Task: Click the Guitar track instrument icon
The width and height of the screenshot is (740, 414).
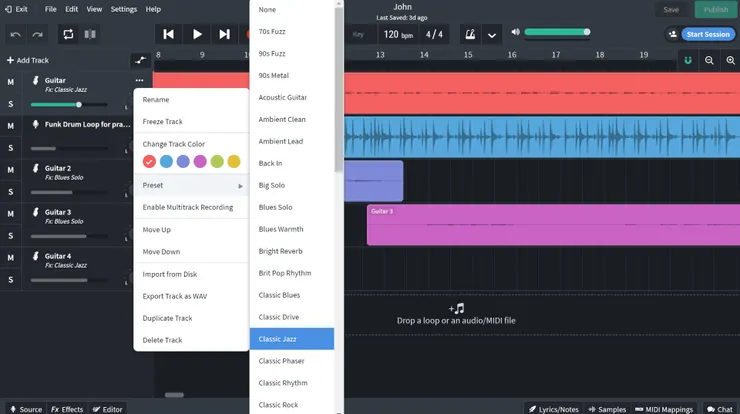Action: (35, 80)
